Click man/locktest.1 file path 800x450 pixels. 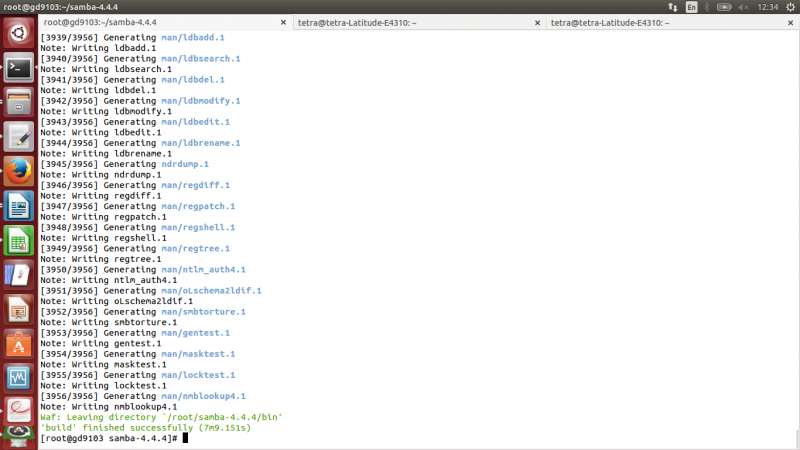point(198,375)
